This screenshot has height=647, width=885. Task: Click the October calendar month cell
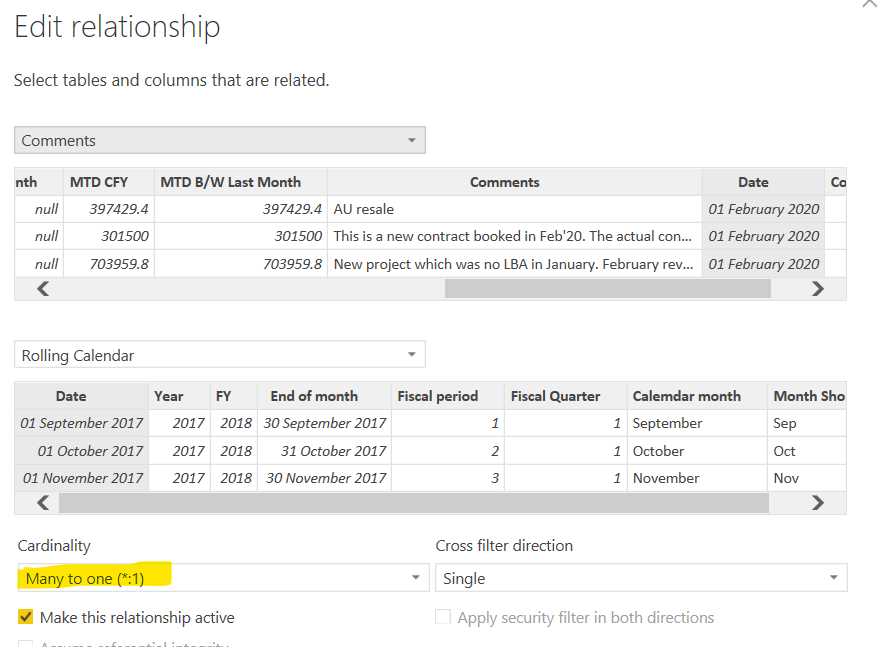(697, 451)
